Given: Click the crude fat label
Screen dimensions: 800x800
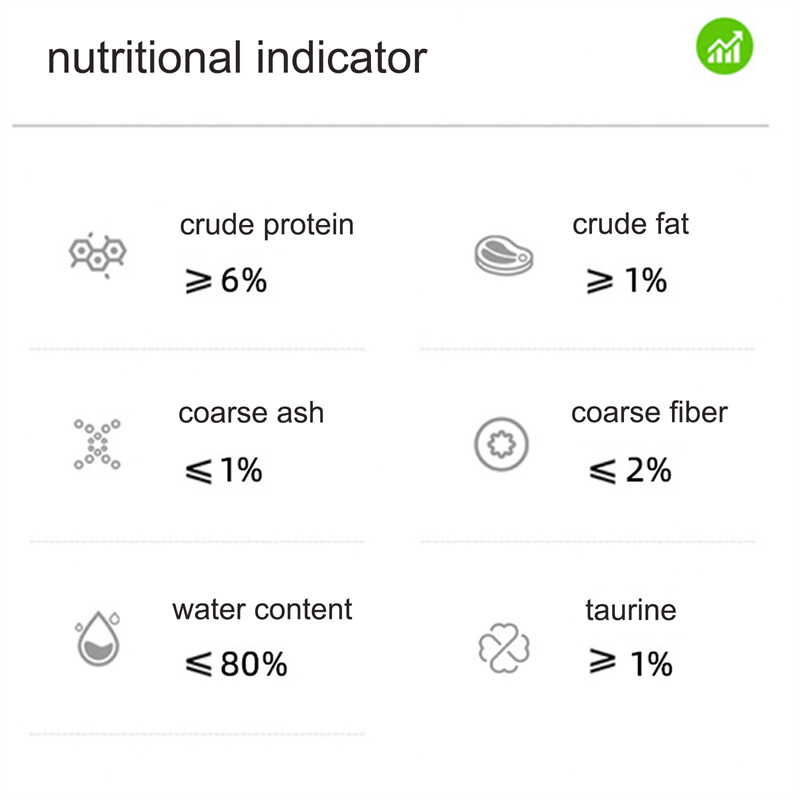Looking at the screenshot, I should coord(631,224).
